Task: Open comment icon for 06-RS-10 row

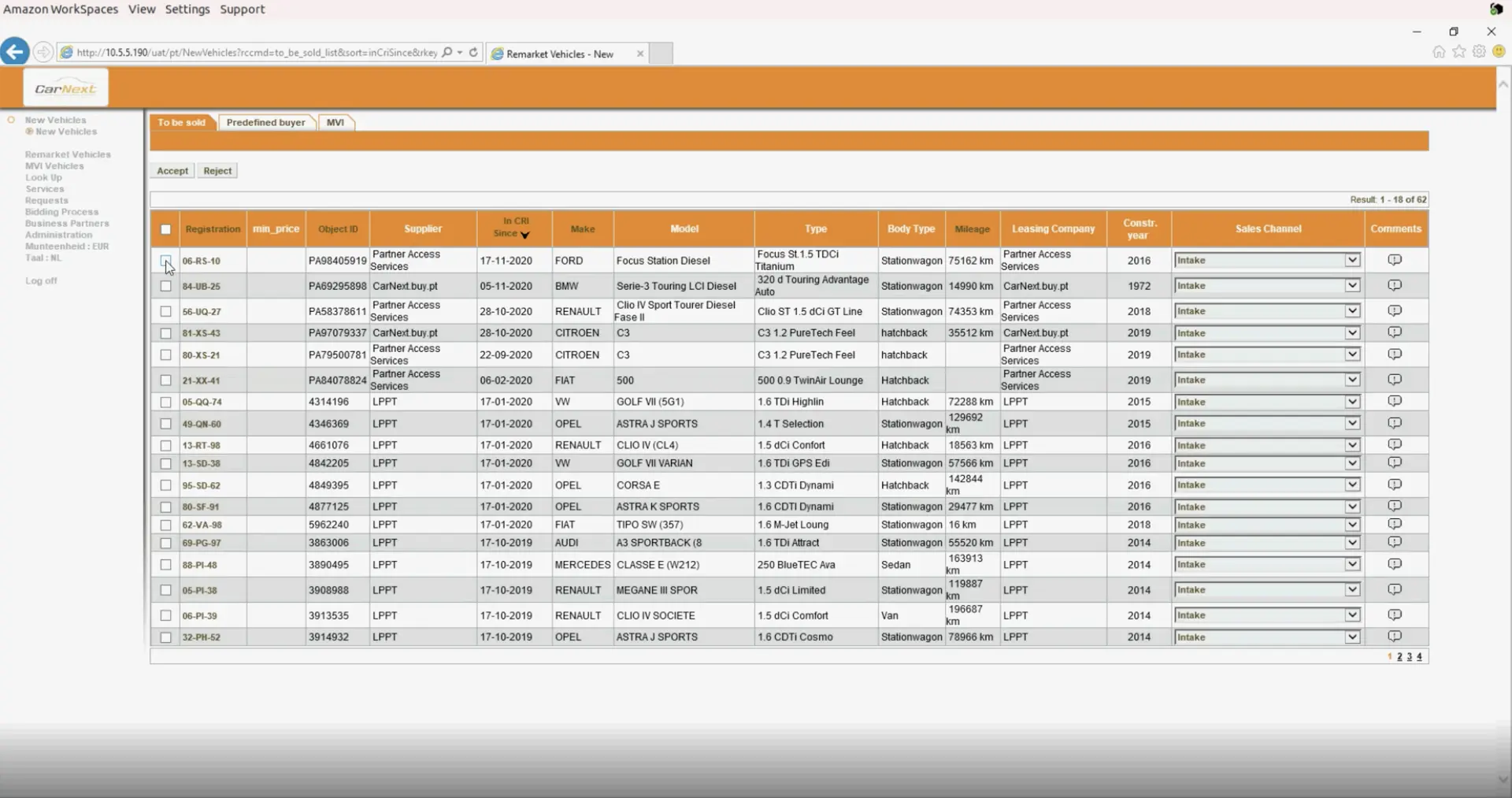Action: (x=1395, y=260)
